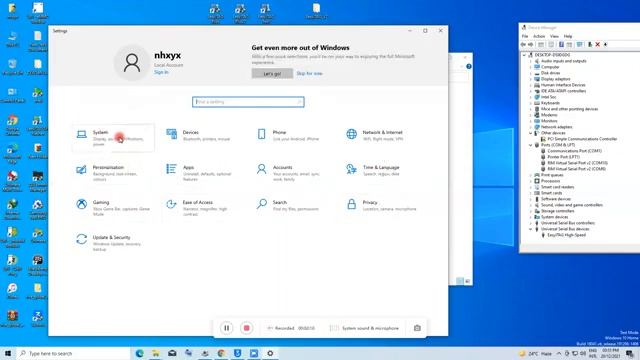This screenshot has height=360, width=640.
Task: Open the Devices settings category
Action: (203, 136)
